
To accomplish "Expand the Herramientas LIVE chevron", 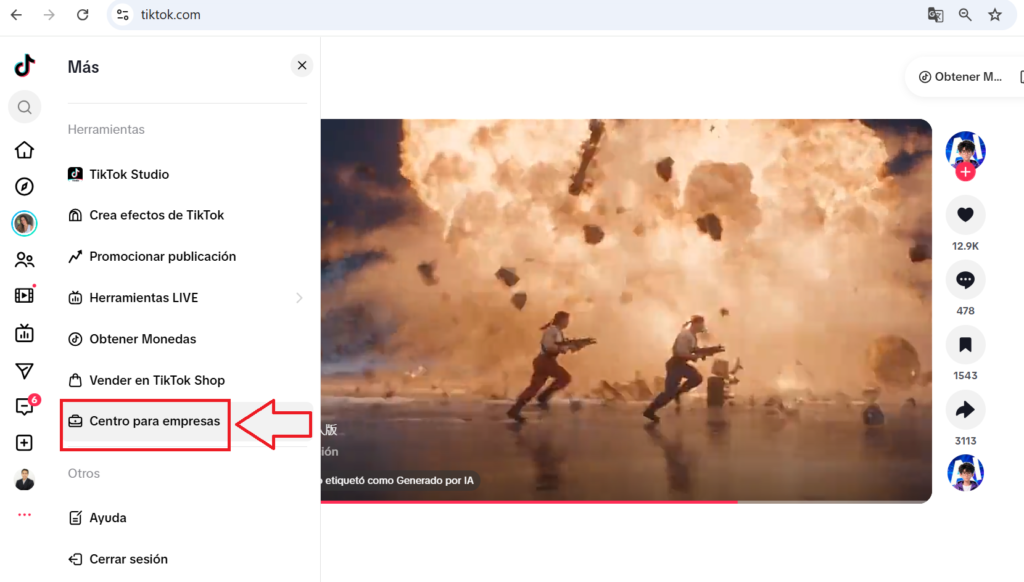I will [x=299, y=298].
